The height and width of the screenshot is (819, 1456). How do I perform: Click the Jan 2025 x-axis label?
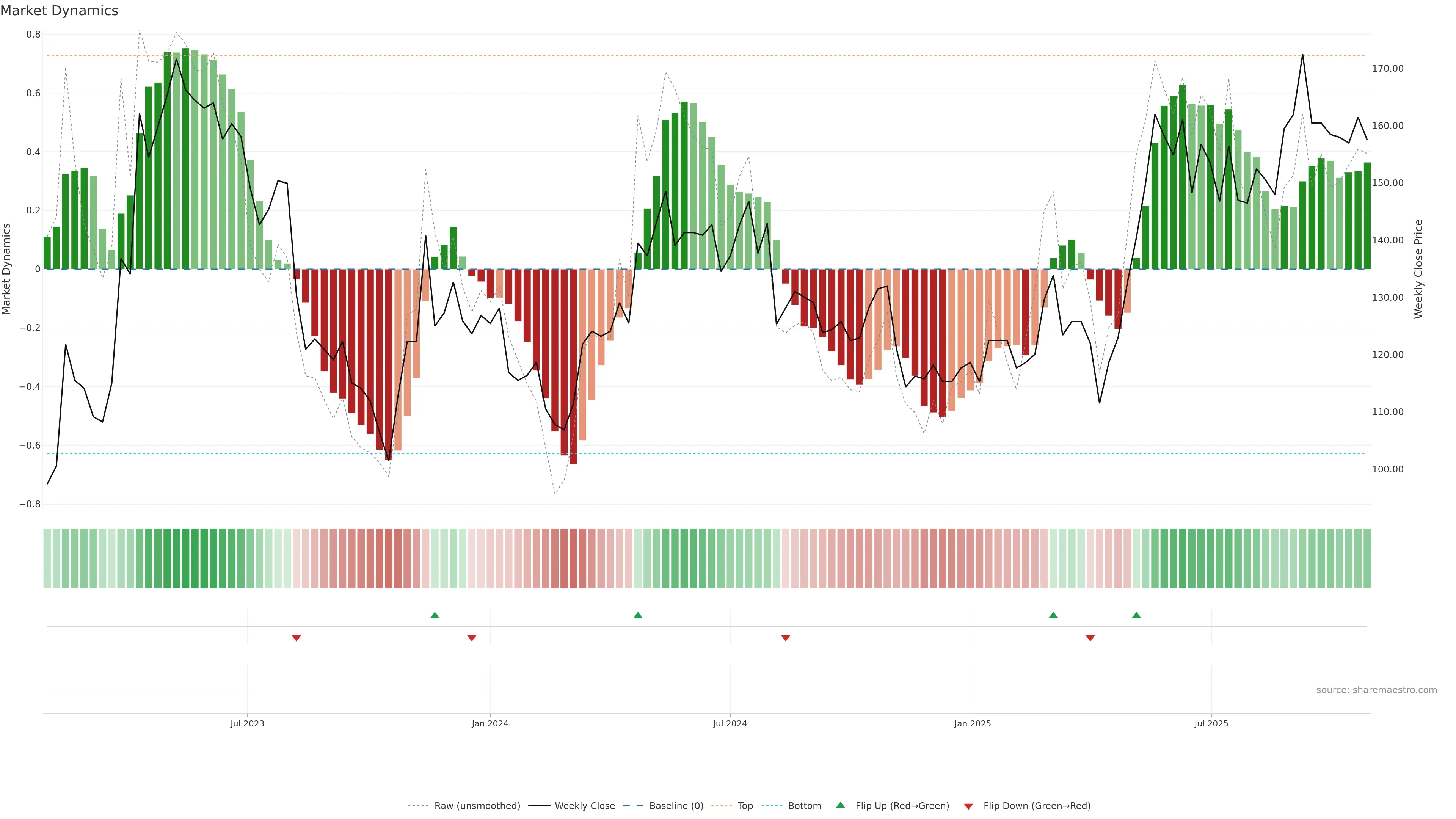[x=972, y=723]
